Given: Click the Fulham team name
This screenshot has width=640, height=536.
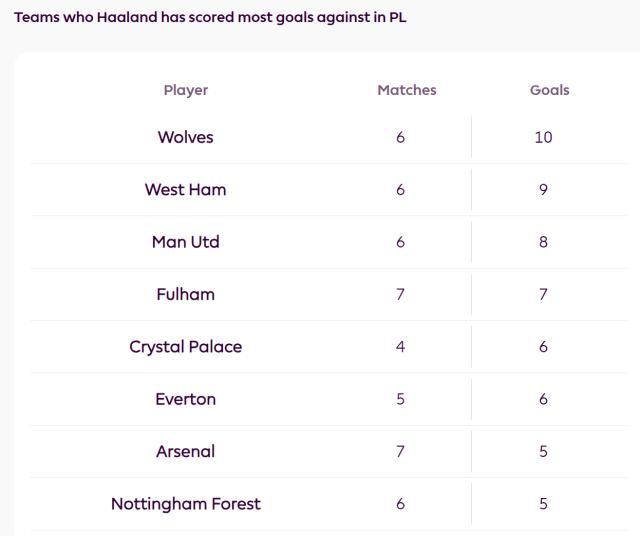Looking at the screenshot, I should pos(186,294).
